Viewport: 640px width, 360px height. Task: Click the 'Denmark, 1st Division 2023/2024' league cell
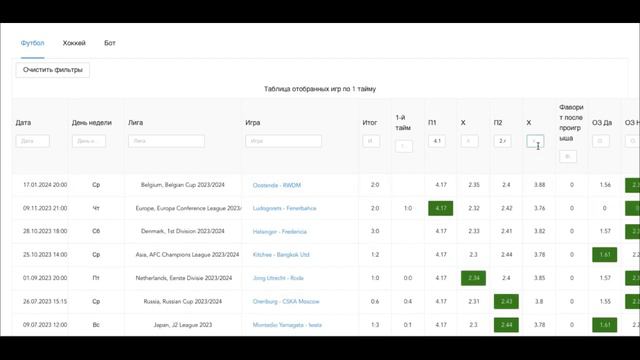point(183,231)
